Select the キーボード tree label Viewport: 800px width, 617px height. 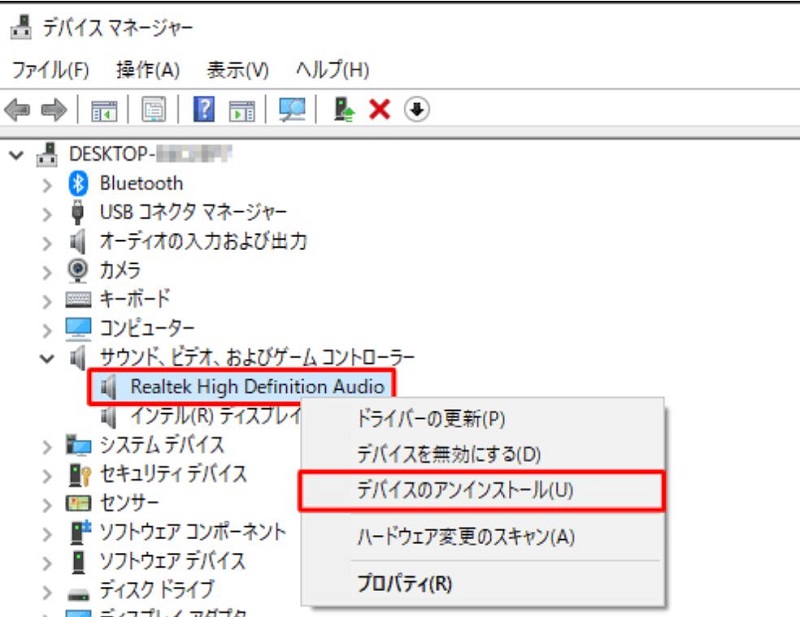[135, 299]
